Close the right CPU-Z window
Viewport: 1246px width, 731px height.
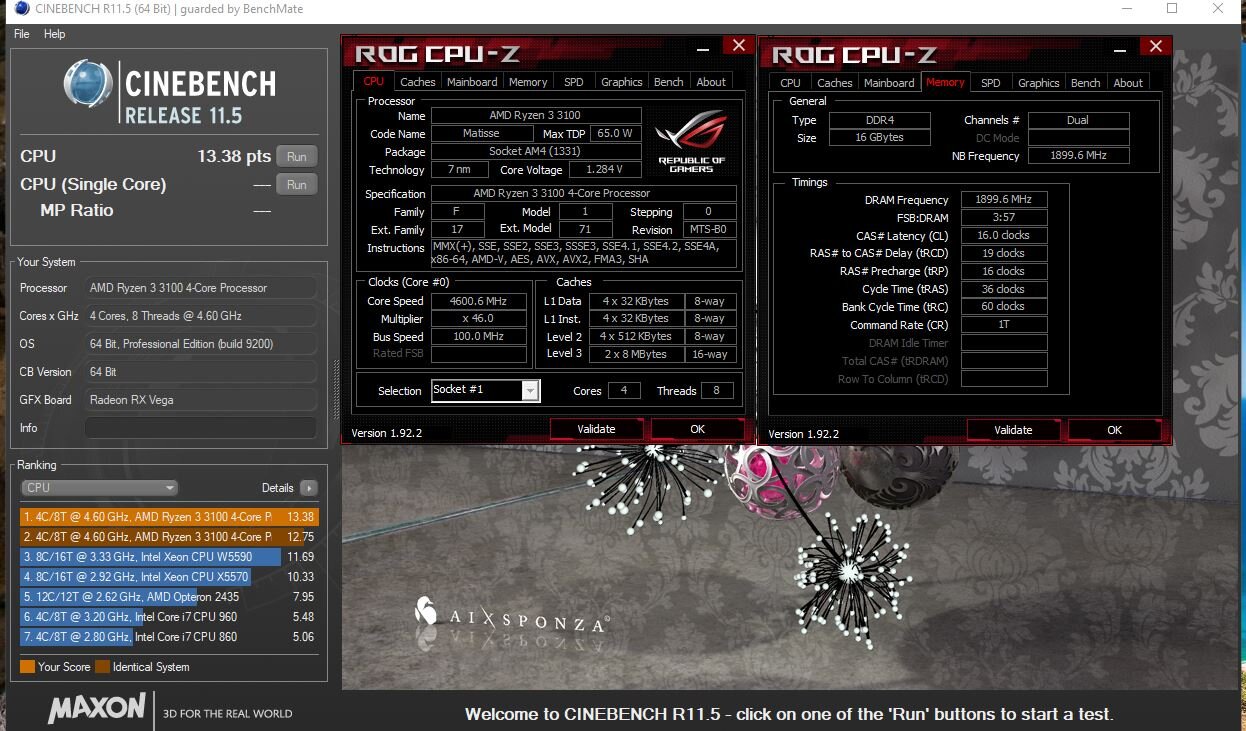pyautogui.click(x=1155, y=46)
